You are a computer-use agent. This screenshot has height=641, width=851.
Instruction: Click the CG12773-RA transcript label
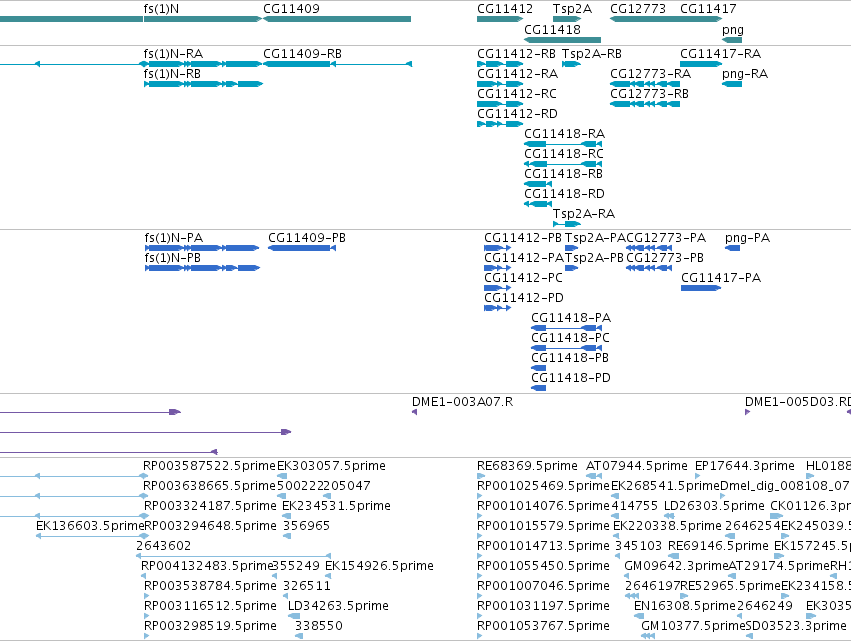coord(650,74)
